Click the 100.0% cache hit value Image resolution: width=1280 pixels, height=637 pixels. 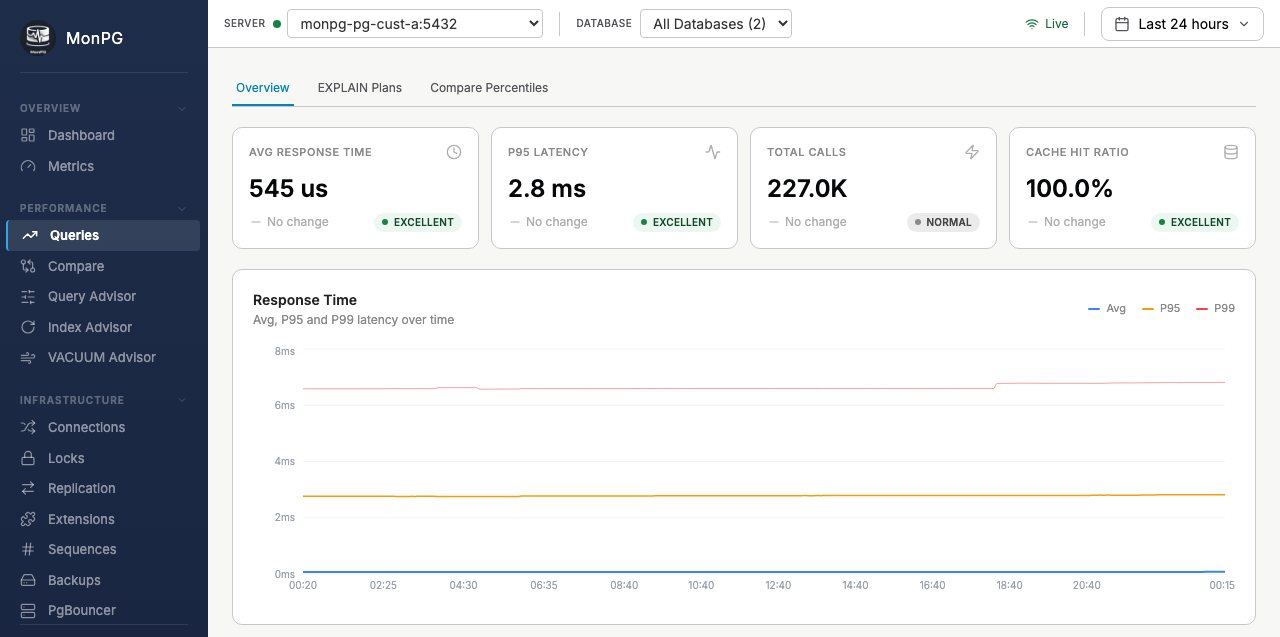[x=1069, y=188]
